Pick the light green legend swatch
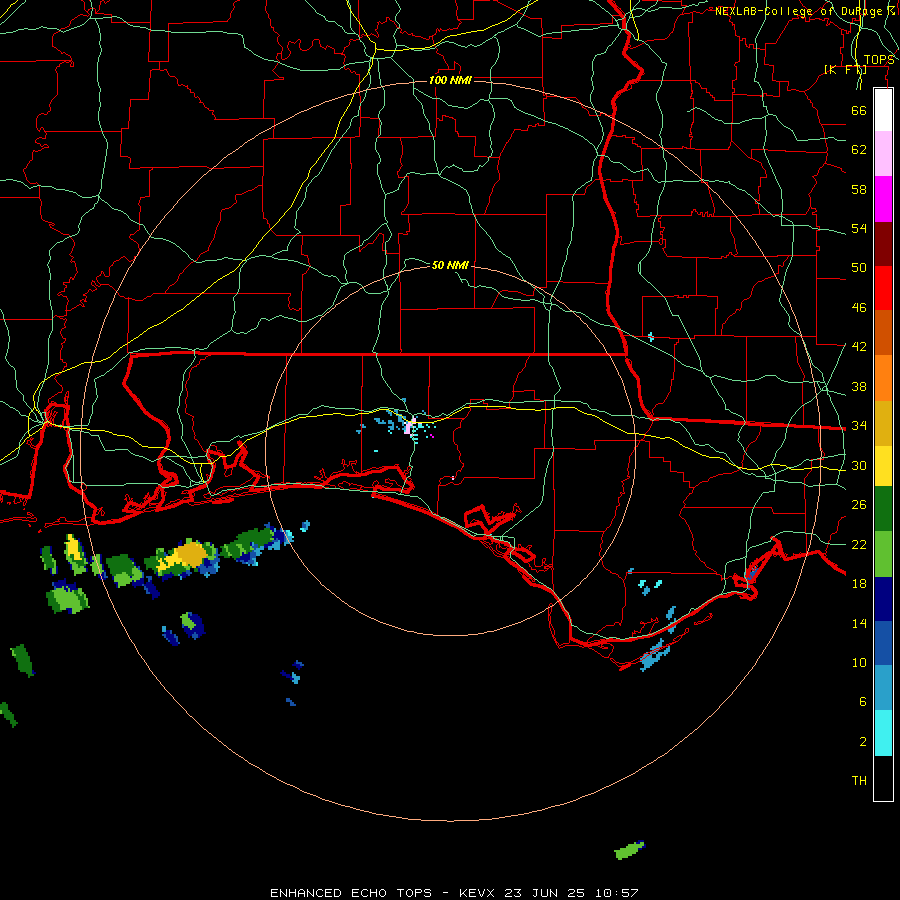 click(x=883, y=554)
